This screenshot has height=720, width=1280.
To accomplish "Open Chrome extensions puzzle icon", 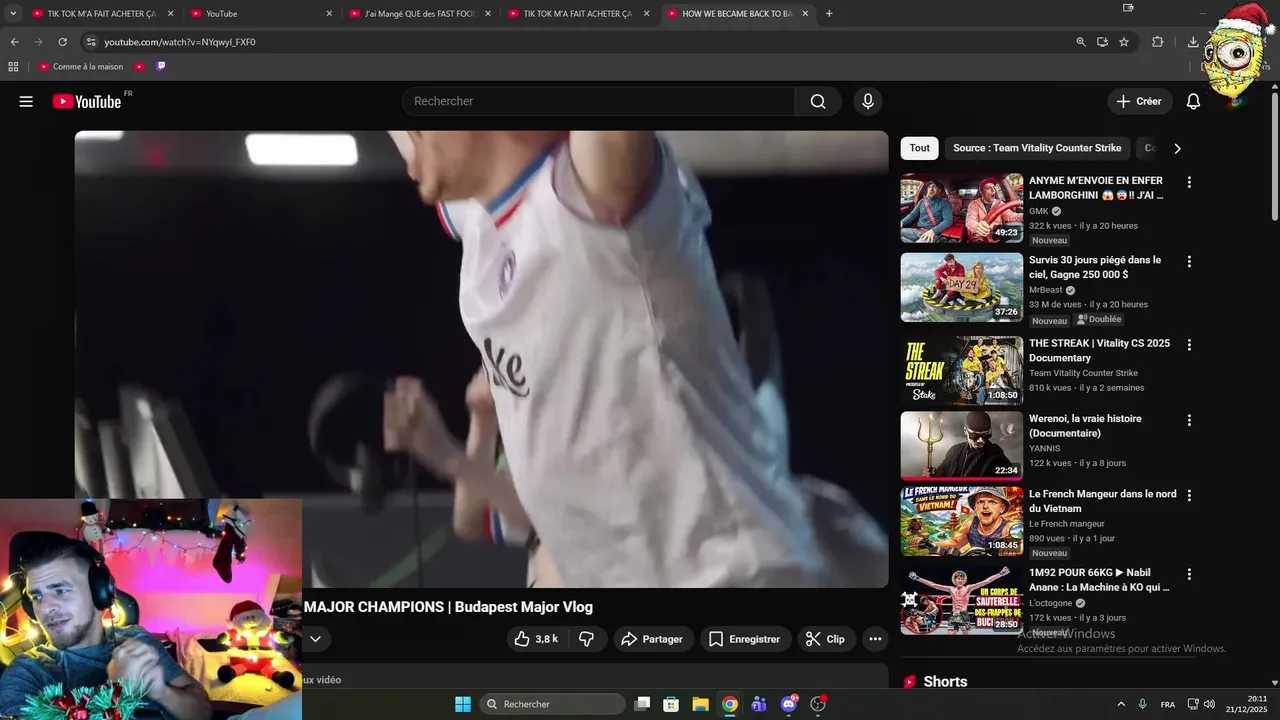I will tap(1158, 42).
